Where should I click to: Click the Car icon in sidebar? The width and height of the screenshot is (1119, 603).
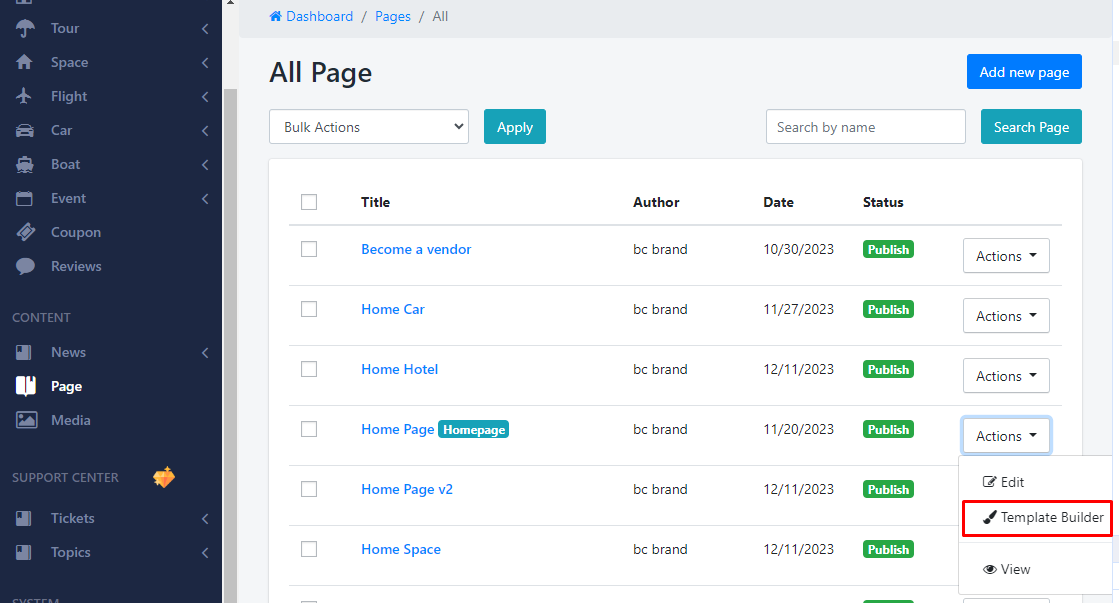point(26,130)
